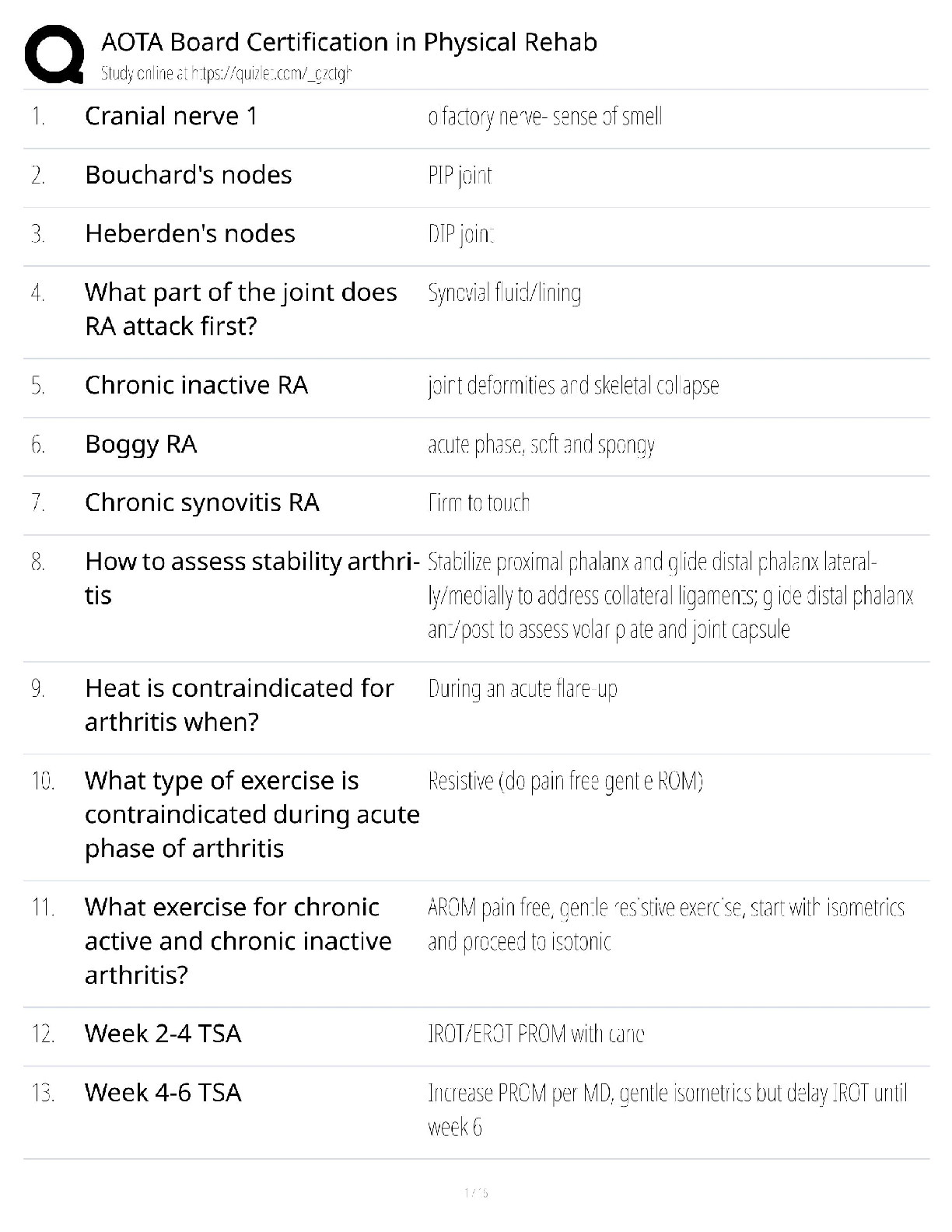
Task: Select the Chronic synovitis RA term
Action: 202,502
